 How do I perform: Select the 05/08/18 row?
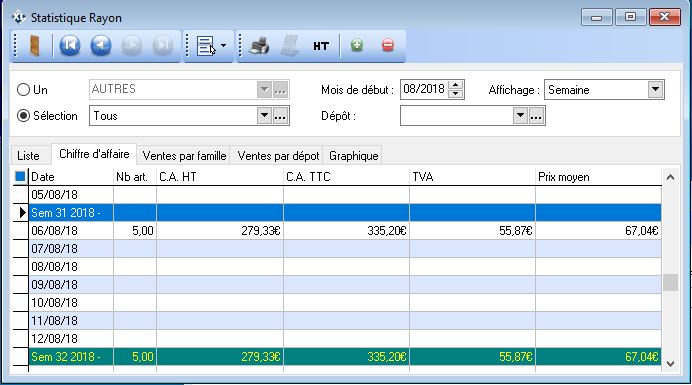click(x=345, y=195)
